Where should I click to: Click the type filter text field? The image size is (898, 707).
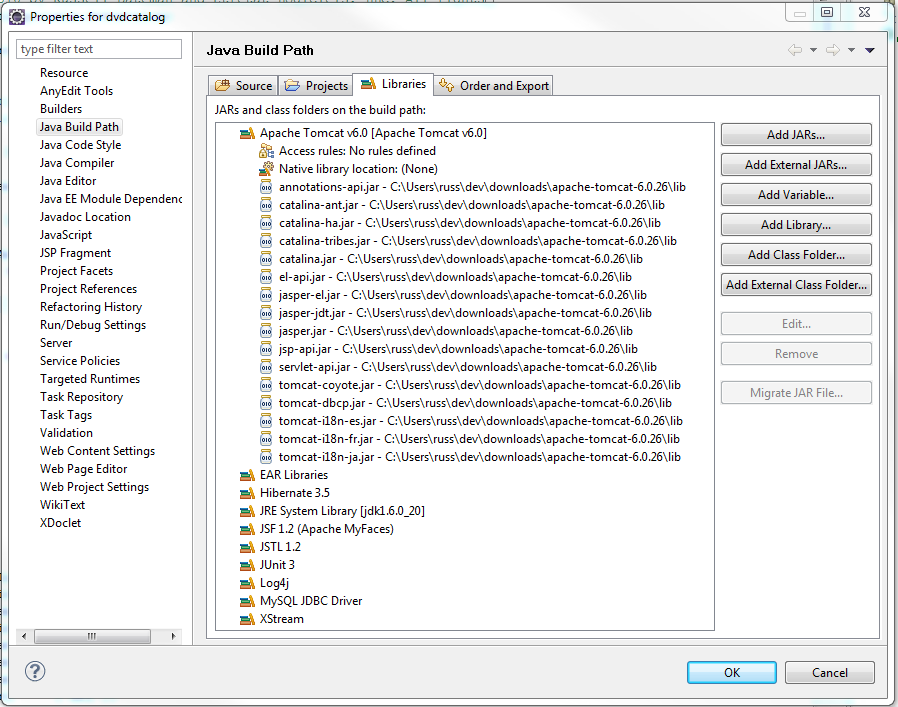99,49
